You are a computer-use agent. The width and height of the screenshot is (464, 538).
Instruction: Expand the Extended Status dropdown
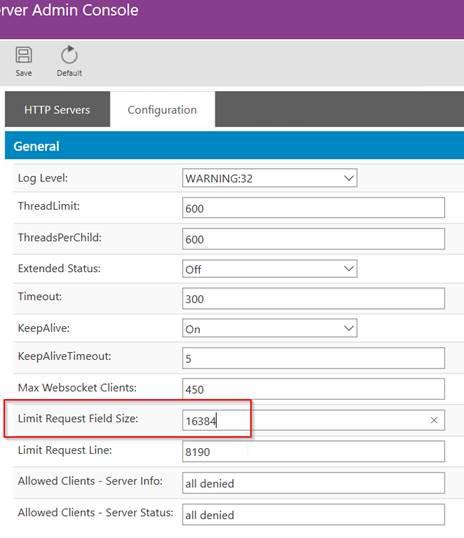pyautogui.click(x=270, y=269)
